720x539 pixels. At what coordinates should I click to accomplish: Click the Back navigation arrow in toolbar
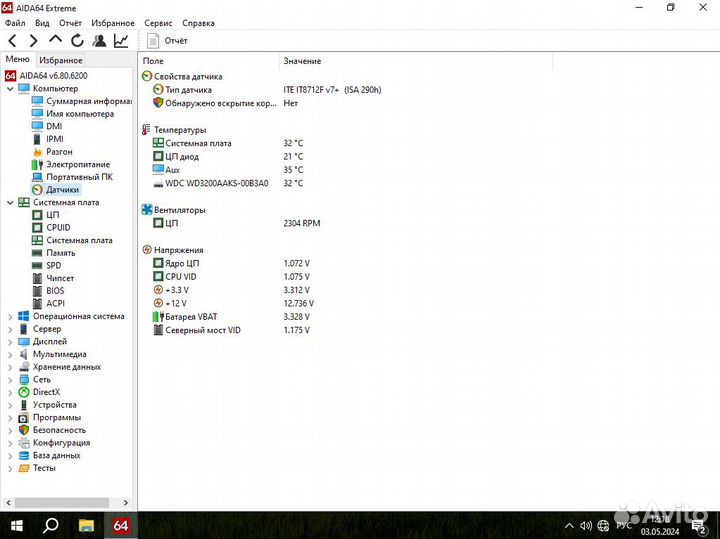click(12, 41)
